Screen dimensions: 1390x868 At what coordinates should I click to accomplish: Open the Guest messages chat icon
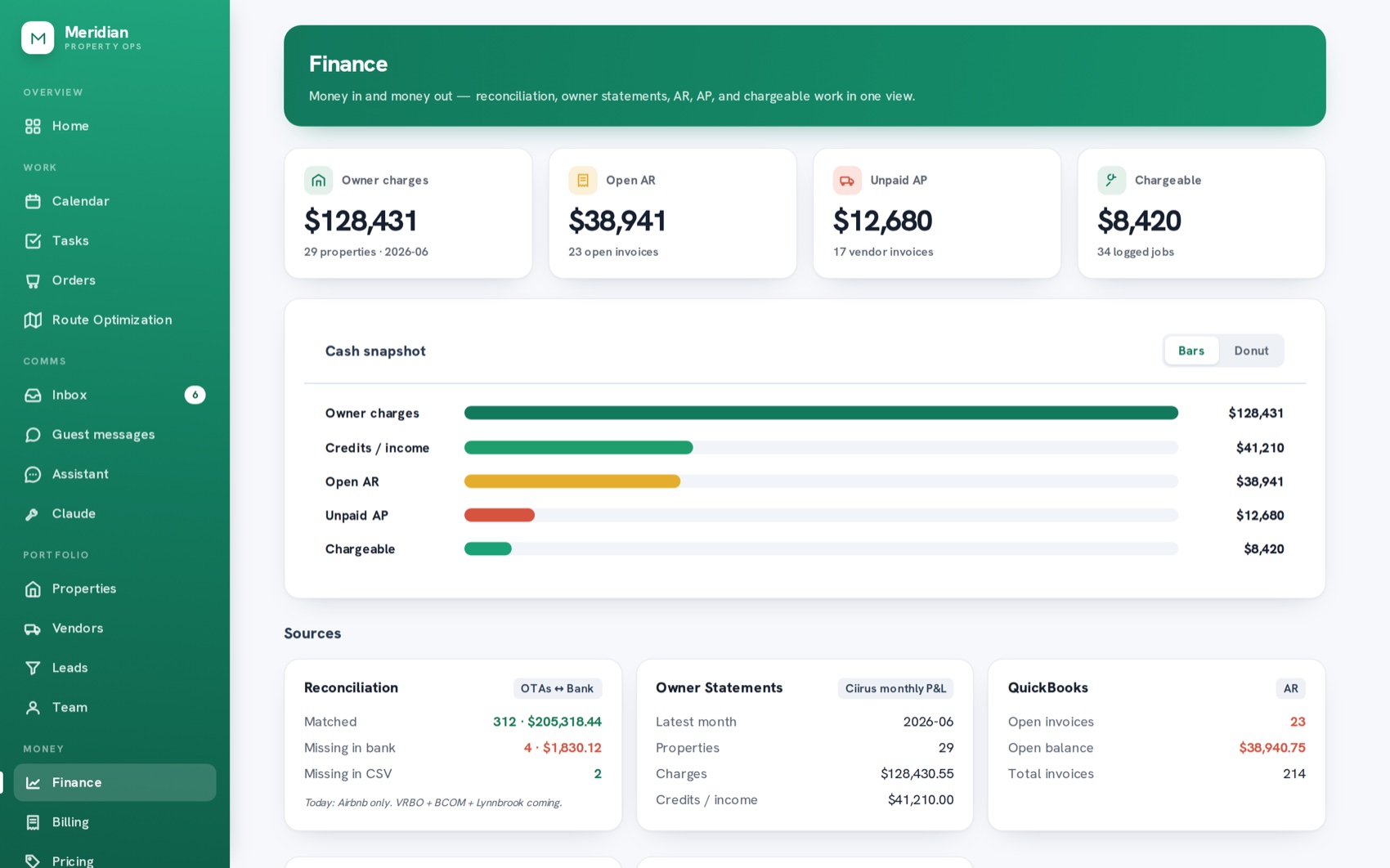(x=33, y=435)
